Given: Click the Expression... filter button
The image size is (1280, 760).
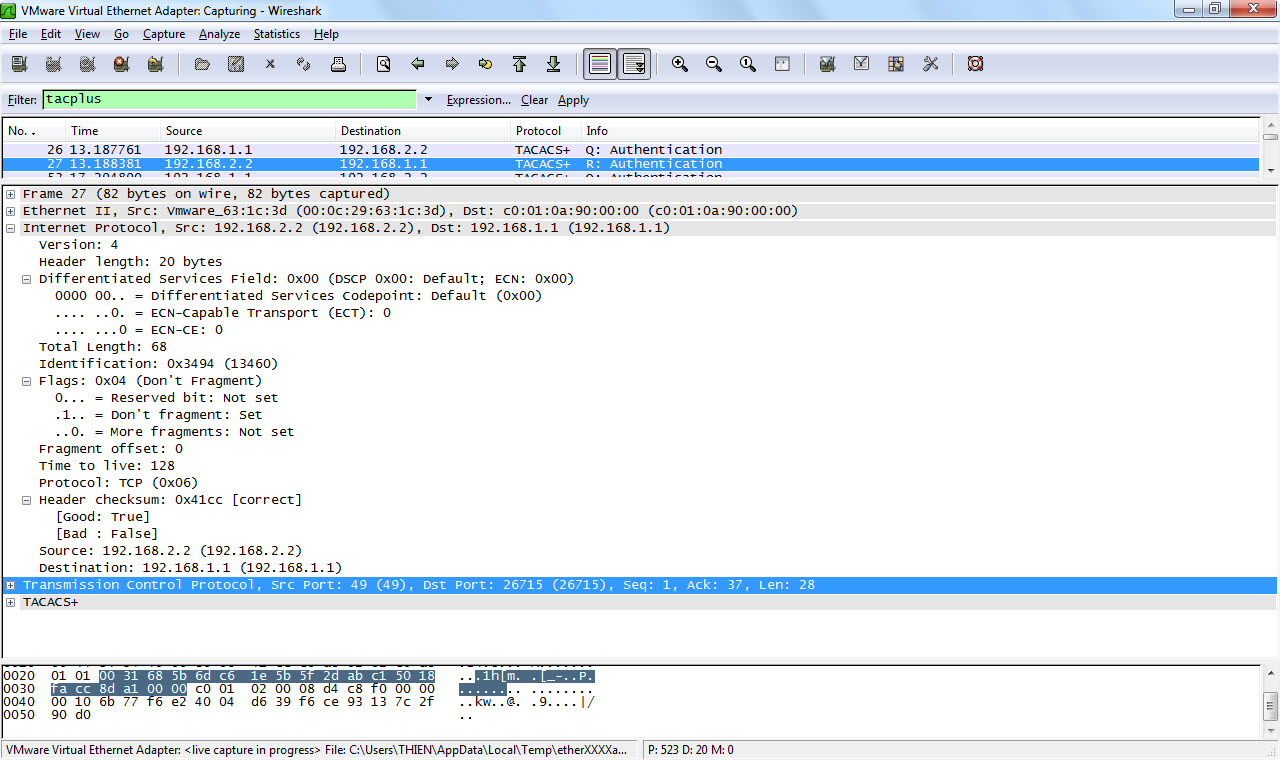Looking at the screenshot, I should click(x=478, y=100).
